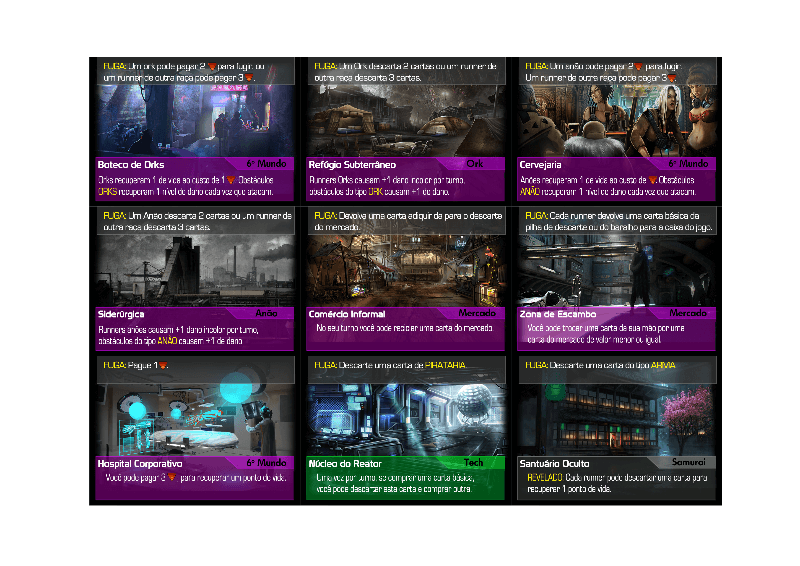Click the Refúgio Subterrâneo card artwork
Image resolution: width=800 pixels, height=566 pixels.
406,121
